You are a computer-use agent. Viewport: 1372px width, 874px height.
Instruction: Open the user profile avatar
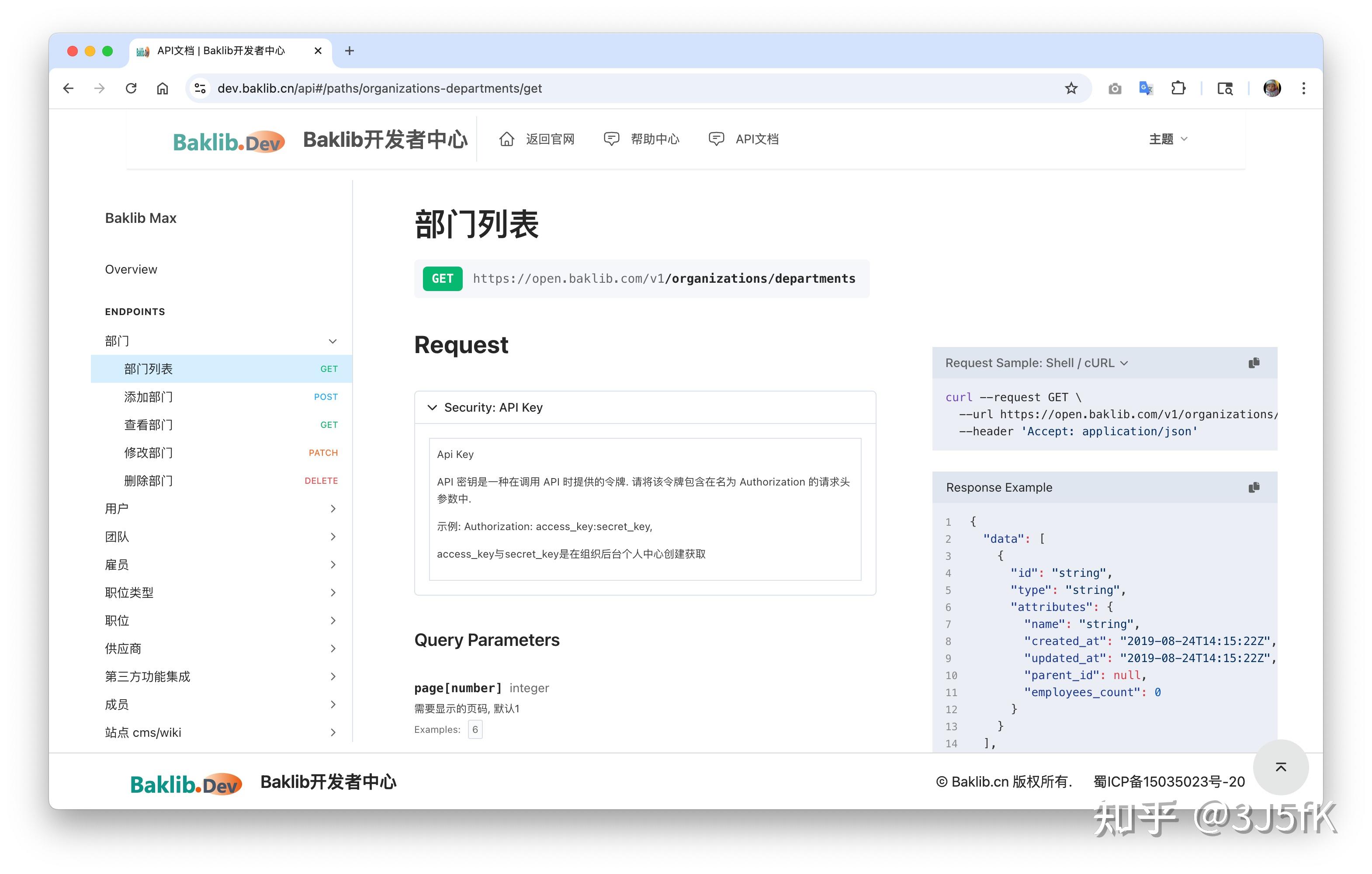pyautogui.click(x=1272, y=88)
